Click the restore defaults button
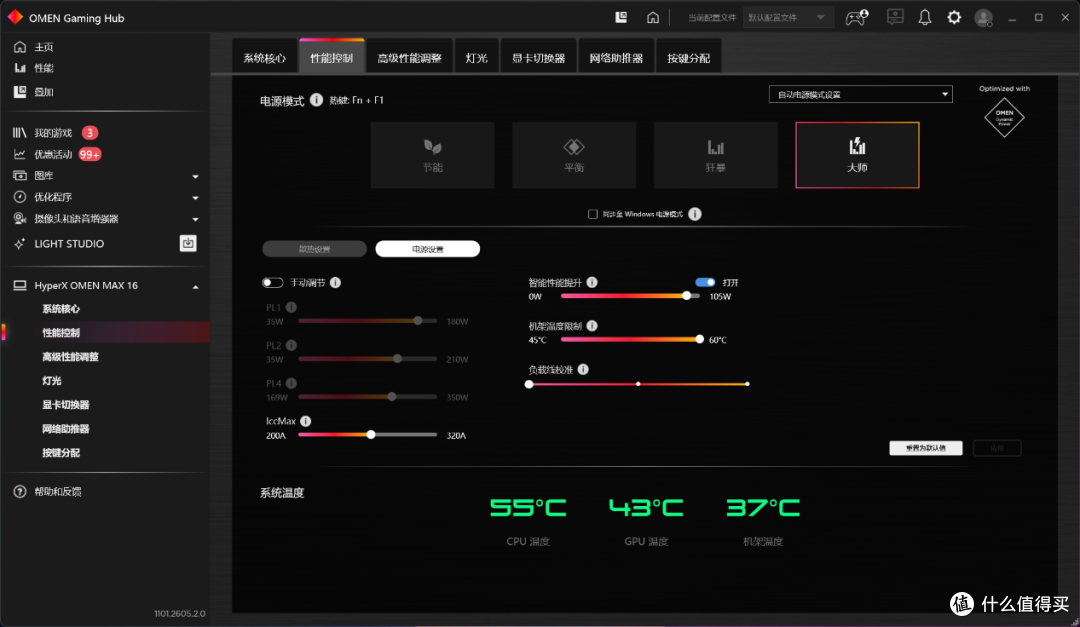The width and height of the screenshot is (1080, 627). [926, 448]
